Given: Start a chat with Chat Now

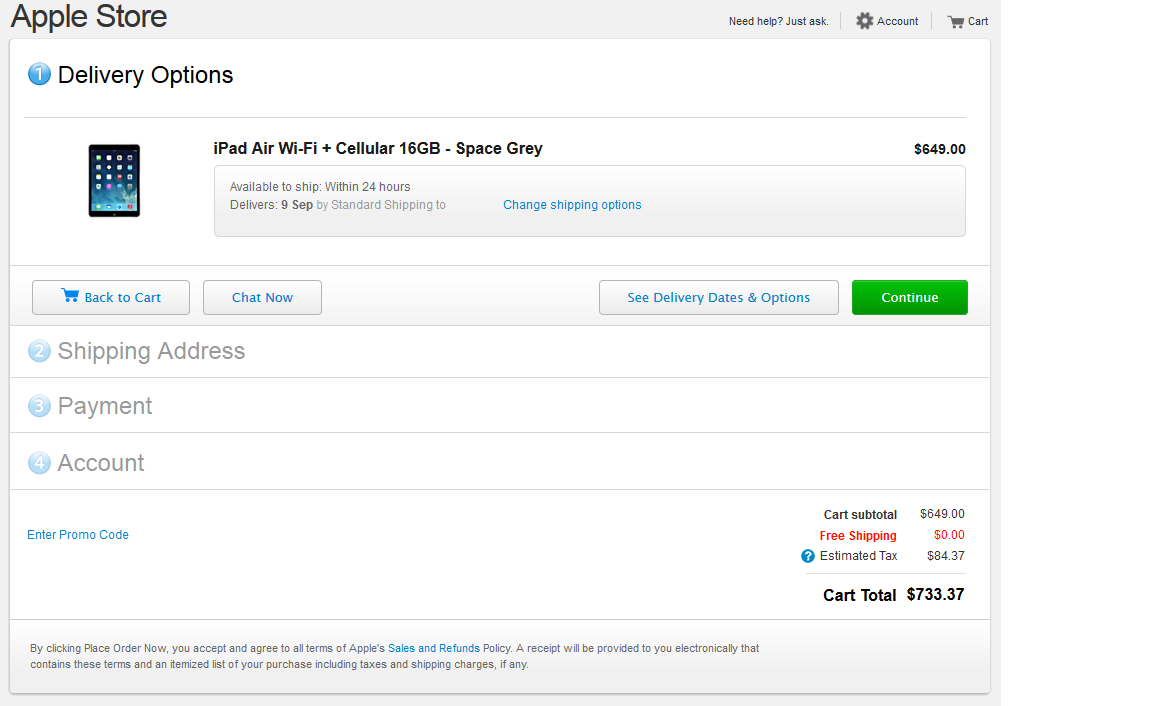Looking at the screenshot, I should coord(262,298).
